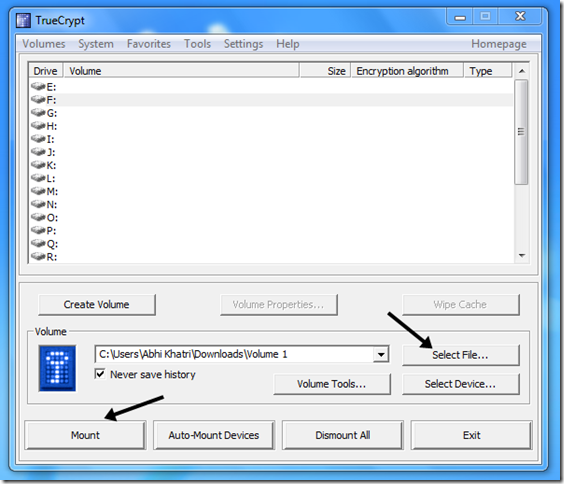Open the Favorites menu

tap(149, 44)
